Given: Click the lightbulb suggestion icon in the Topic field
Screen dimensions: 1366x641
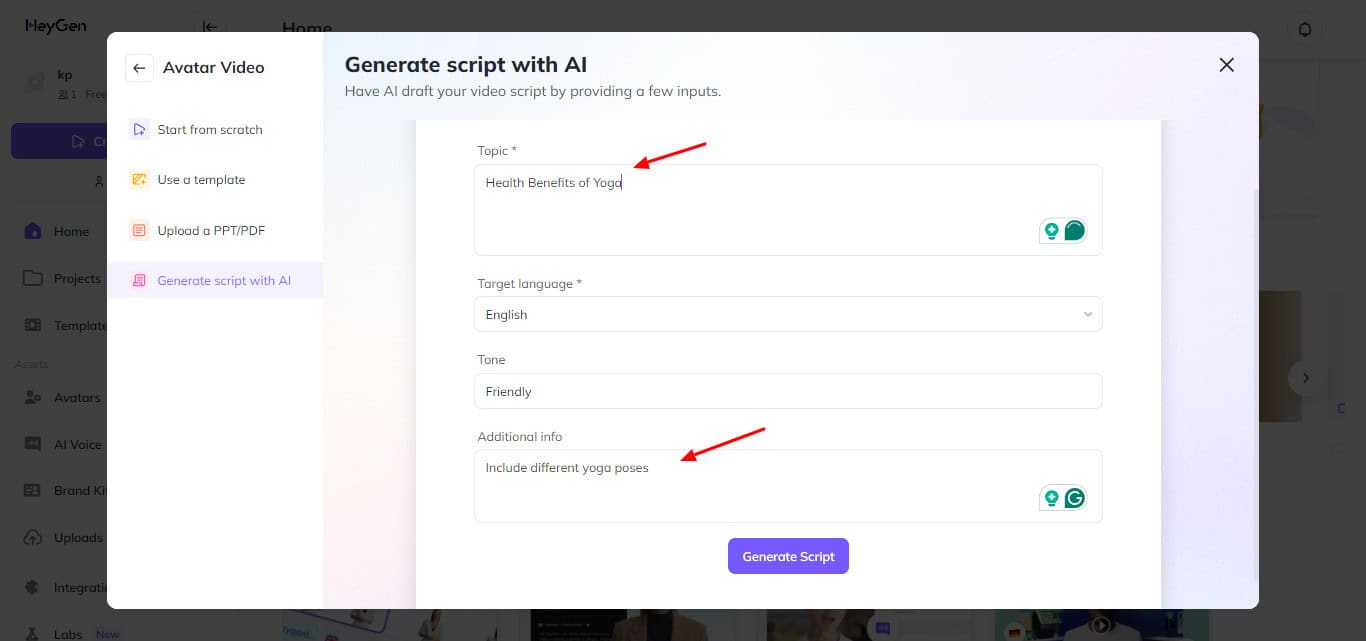Looking at the screenshot, I should (1051, 231).
